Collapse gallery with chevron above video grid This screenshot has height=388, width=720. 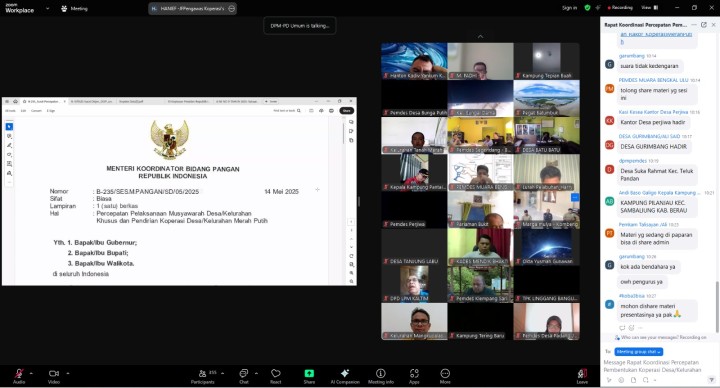480,36
